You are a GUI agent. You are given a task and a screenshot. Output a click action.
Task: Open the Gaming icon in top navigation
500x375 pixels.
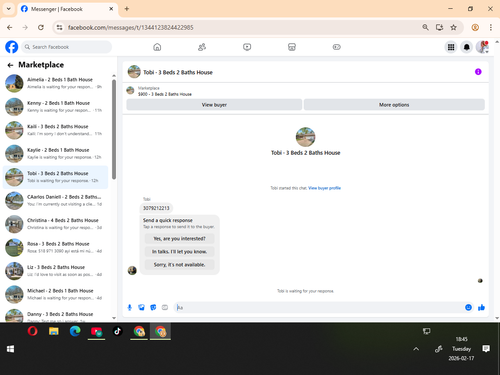click(337, 47)
